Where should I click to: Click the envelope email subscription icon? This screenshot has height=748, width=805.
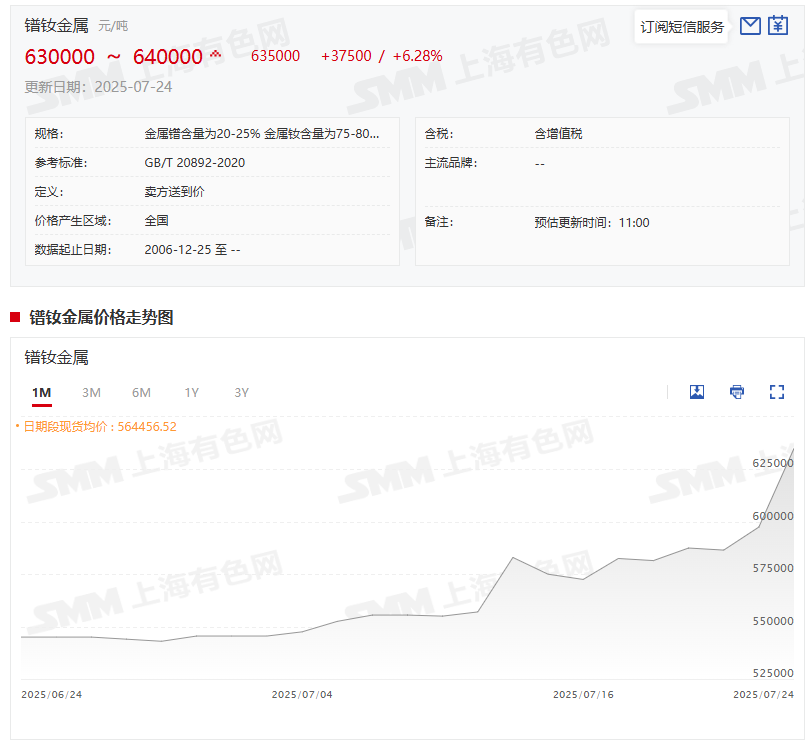[750, 26]
